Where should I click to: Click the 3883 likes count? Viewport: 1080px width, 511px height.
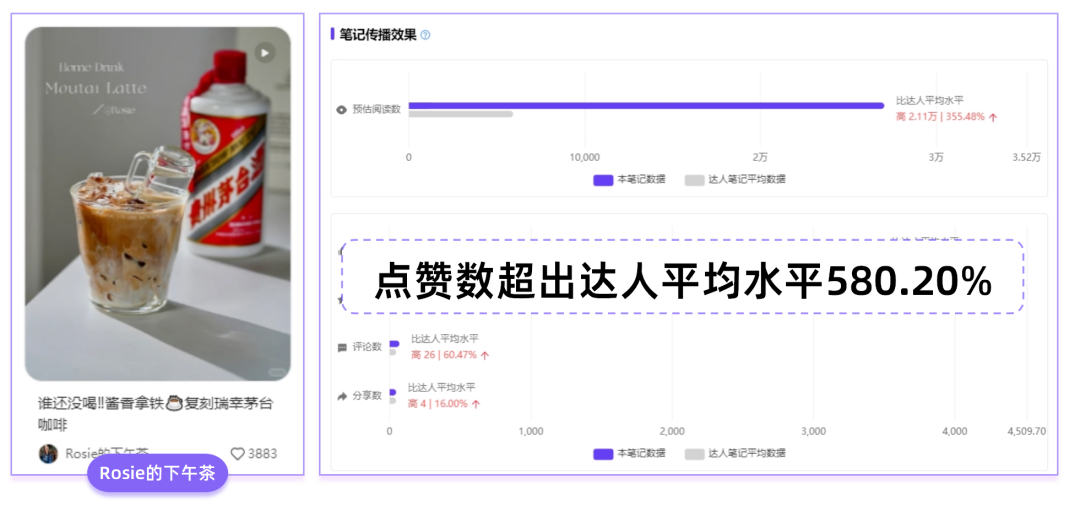(x=262, y=454)
